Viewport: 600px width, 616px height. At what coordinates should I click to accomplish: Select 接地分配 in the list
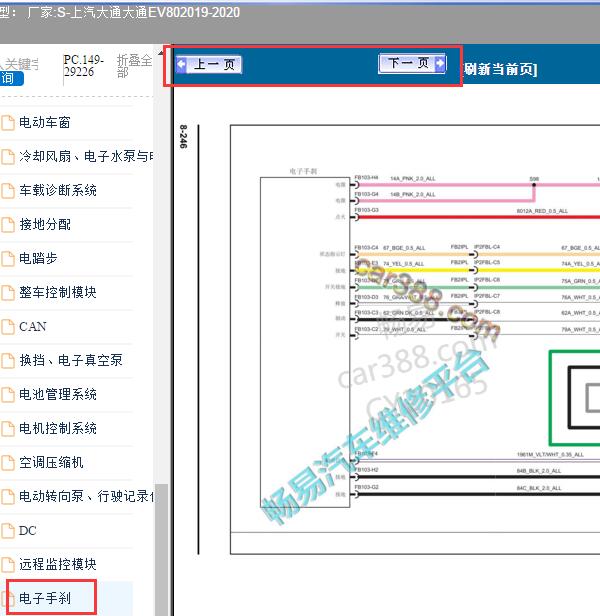(x=45, y=224)
